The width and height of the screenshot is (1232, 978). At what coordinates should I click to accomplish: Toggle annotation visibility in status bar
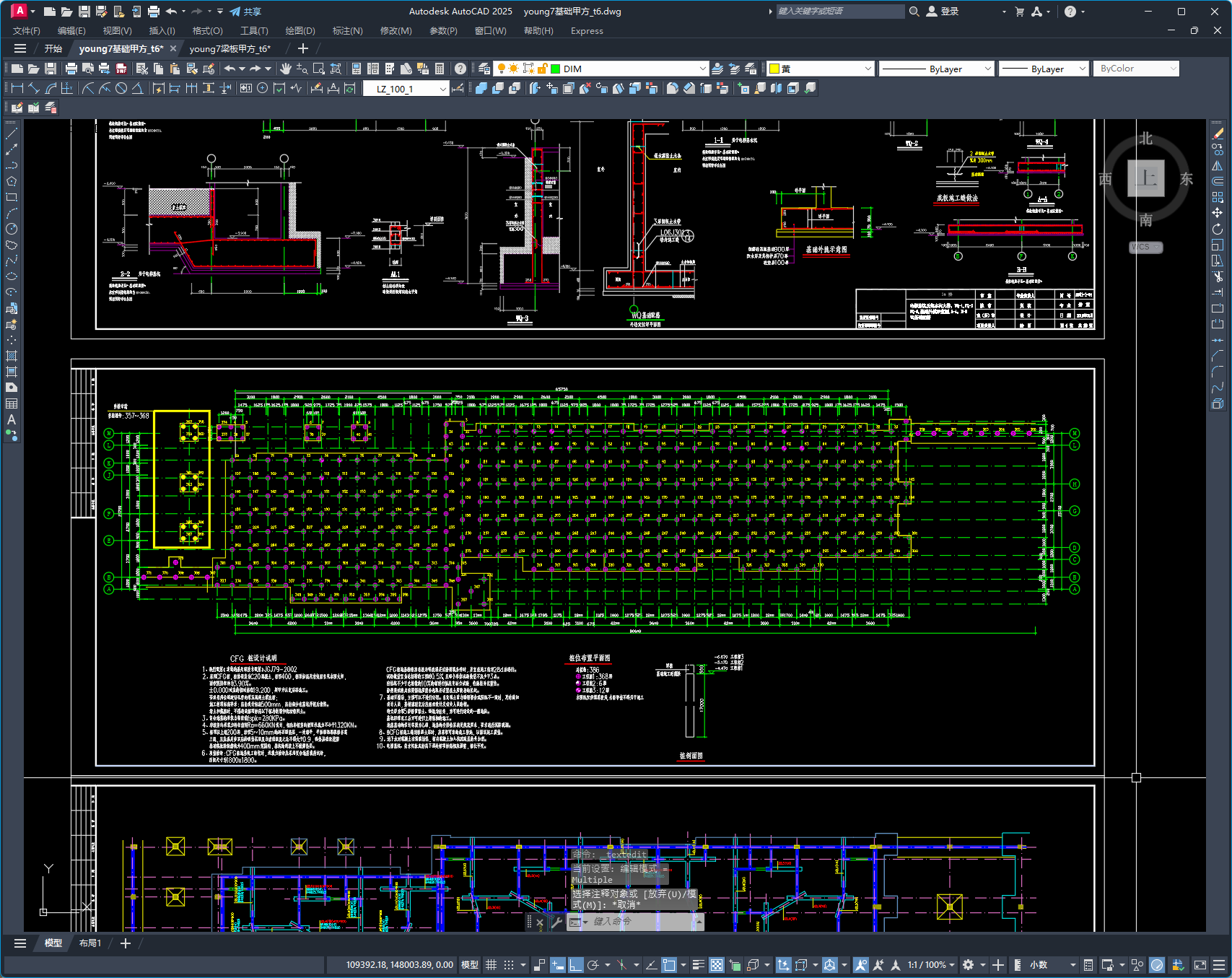[x=860, y=964]
